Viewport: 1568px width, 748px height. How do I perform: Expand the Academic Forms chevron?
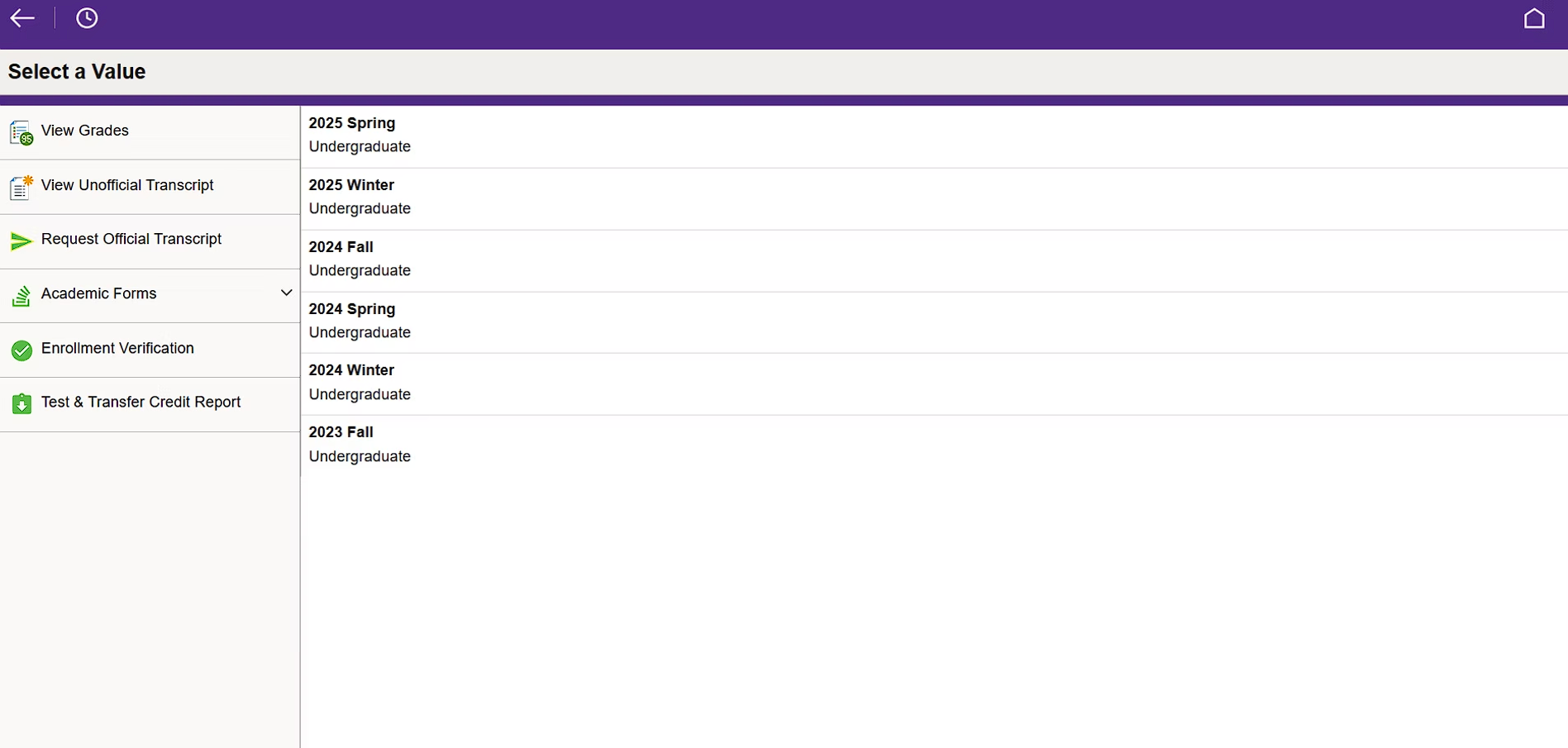(x=286, y=293)
